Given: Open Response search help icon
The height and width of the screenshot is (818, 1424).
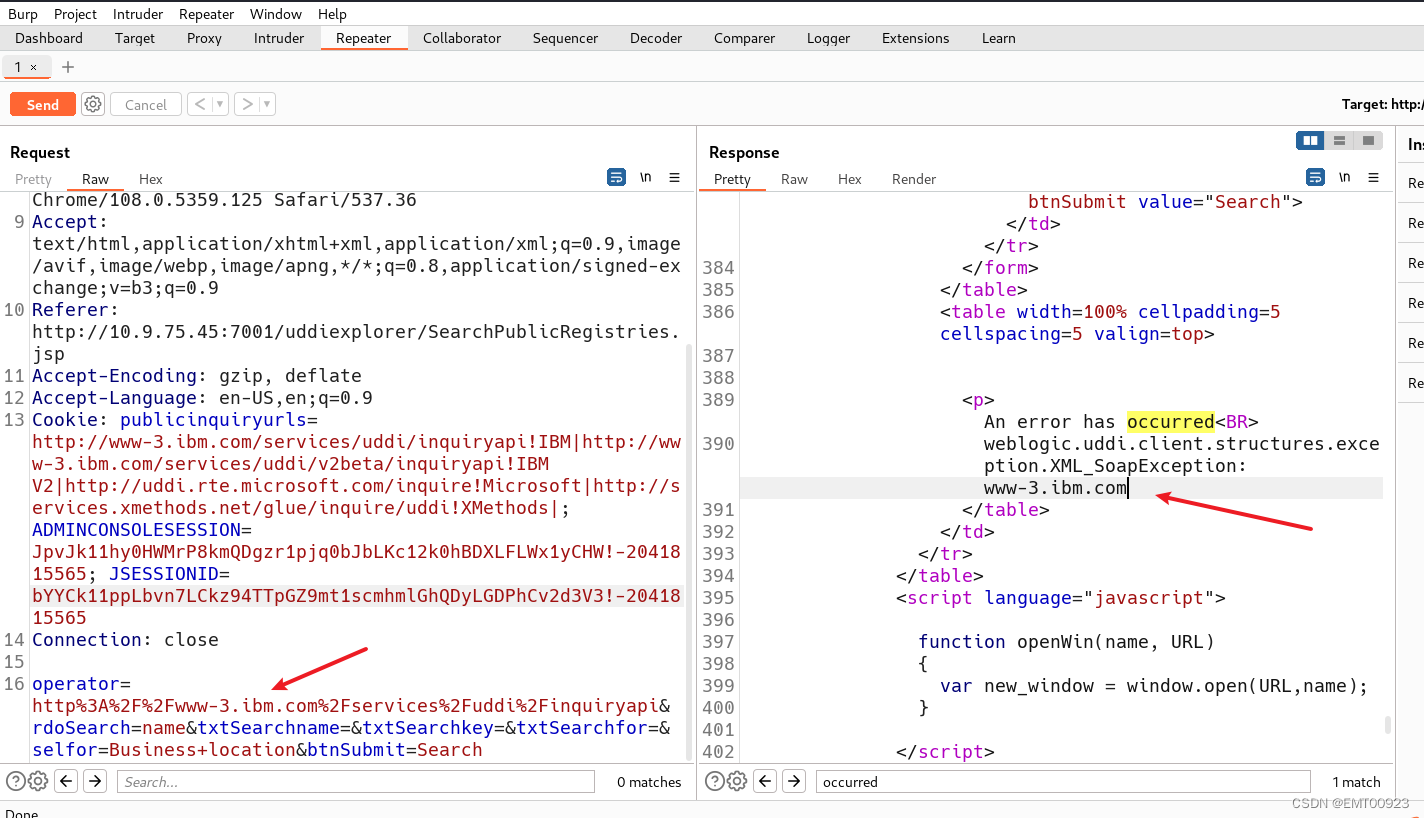Looking at the screenshot, I should (x=715, y=781).
